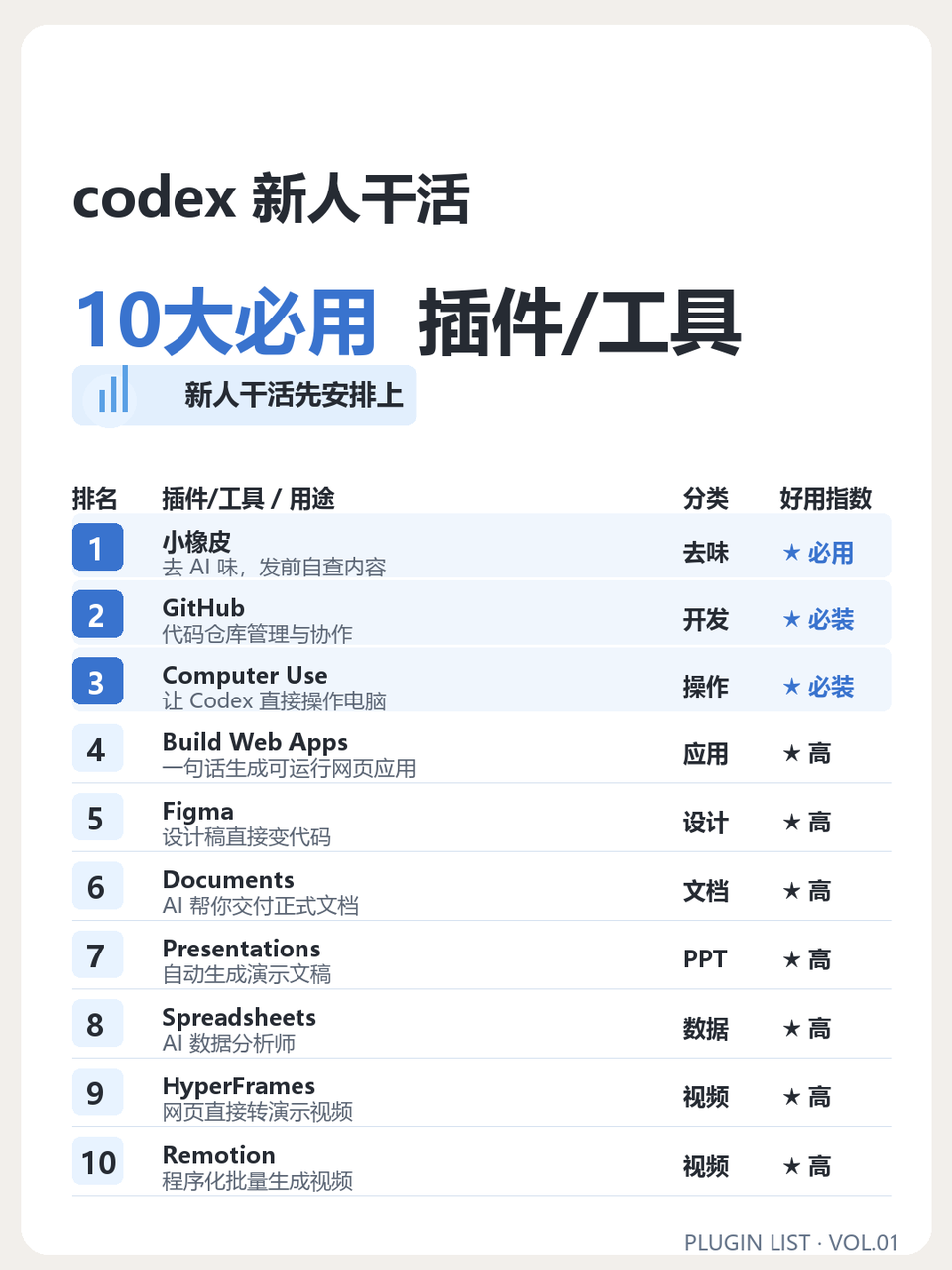Click the rank 7 number badge
Viewport: 952px width, 1270px height.
click(x=97, y=954)
